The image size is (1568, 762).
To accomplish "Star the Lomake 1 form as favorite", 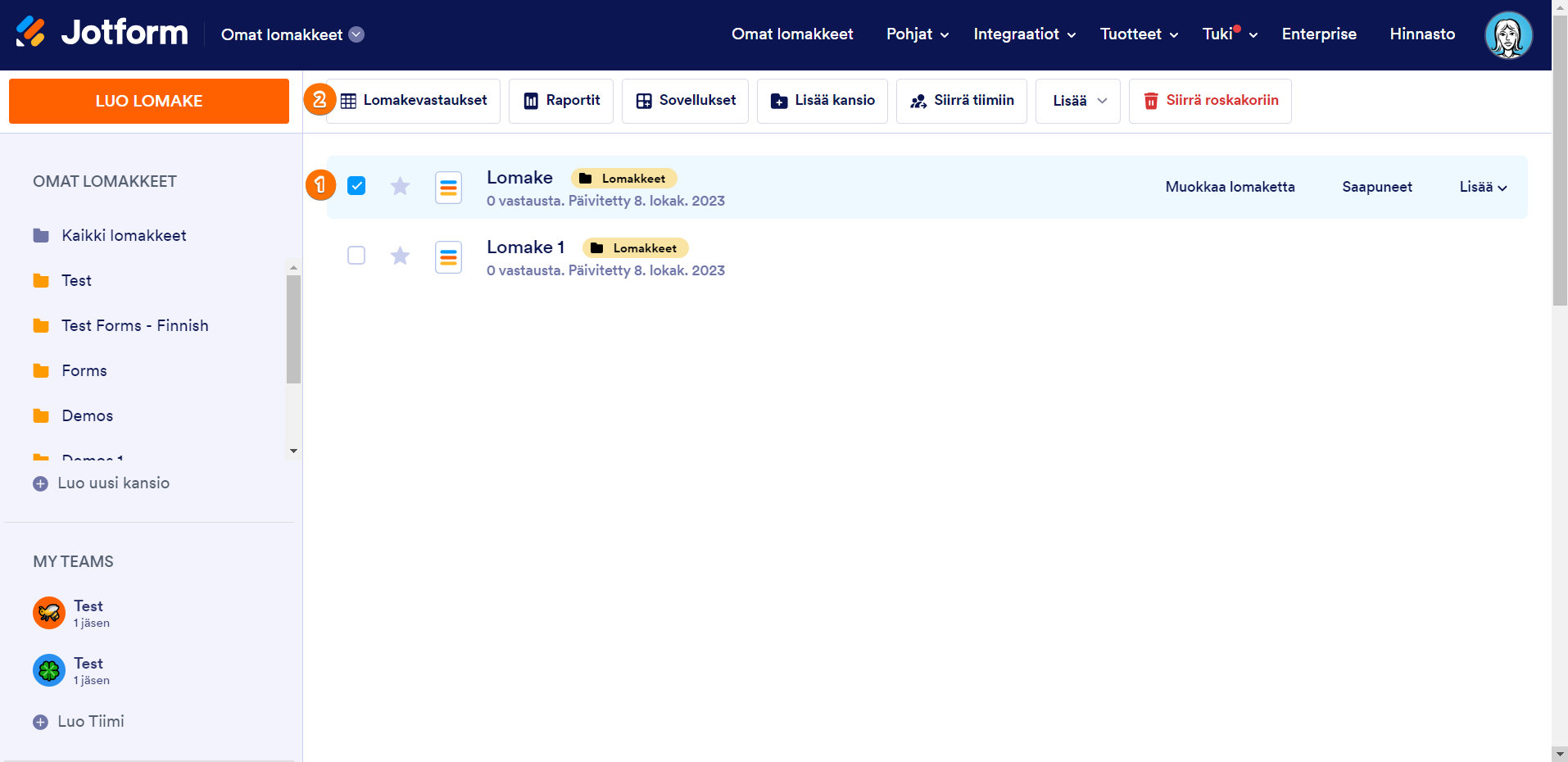I will point(400,256).
